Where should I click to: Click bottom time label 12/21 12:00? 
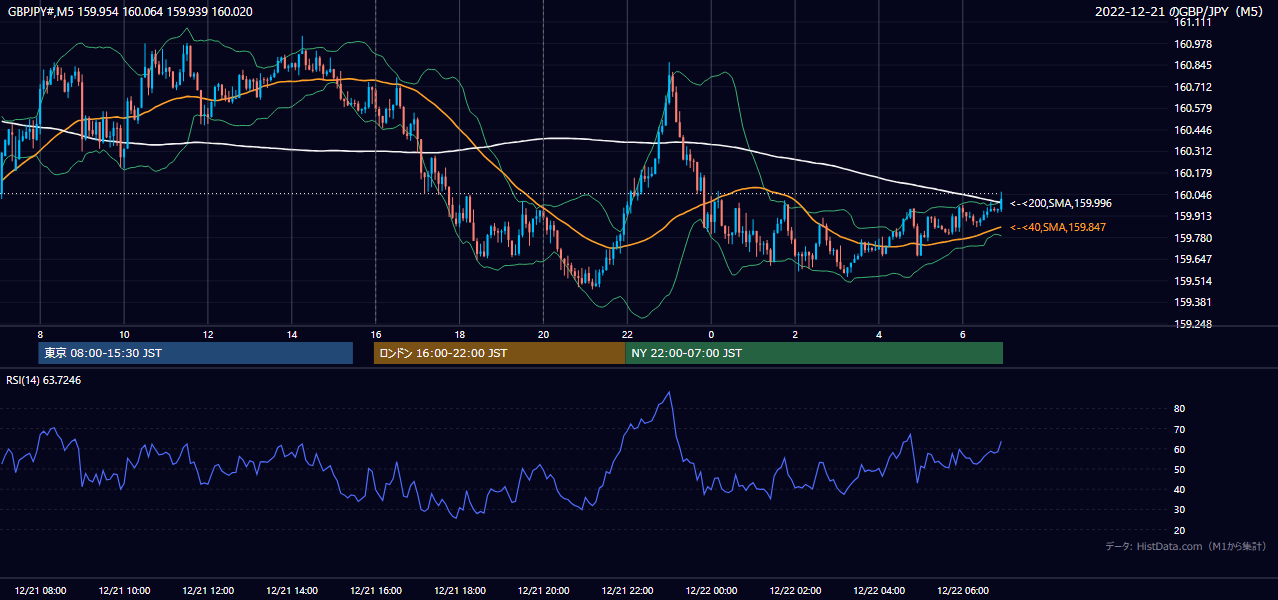pos(209,591)
